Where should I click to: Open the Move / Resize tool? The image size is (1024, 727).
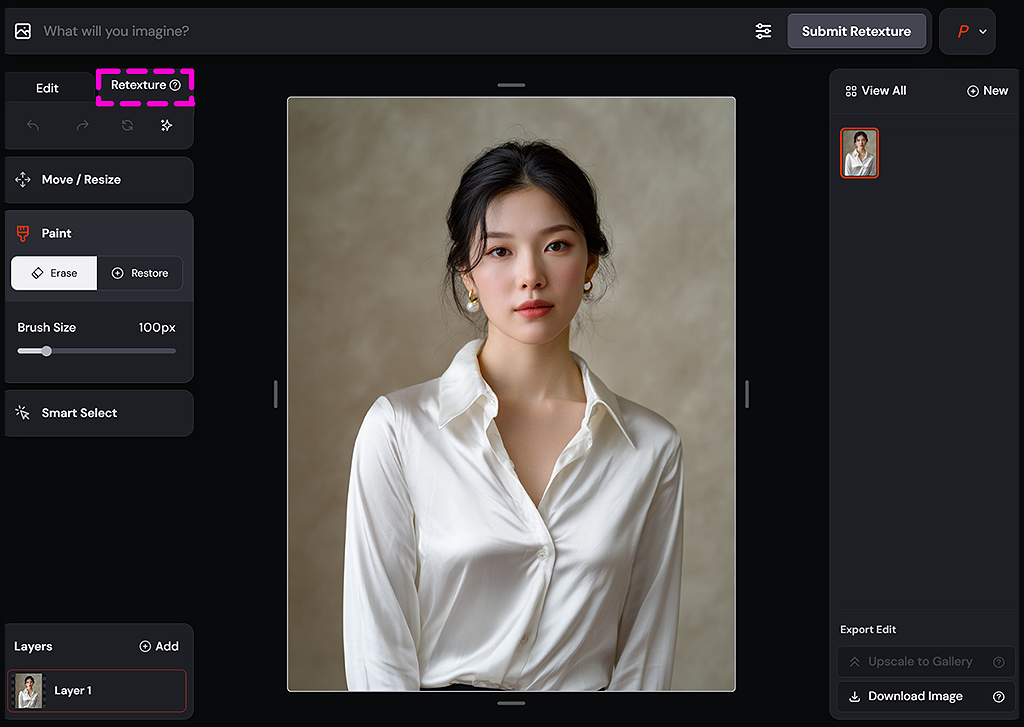point(98,180)
